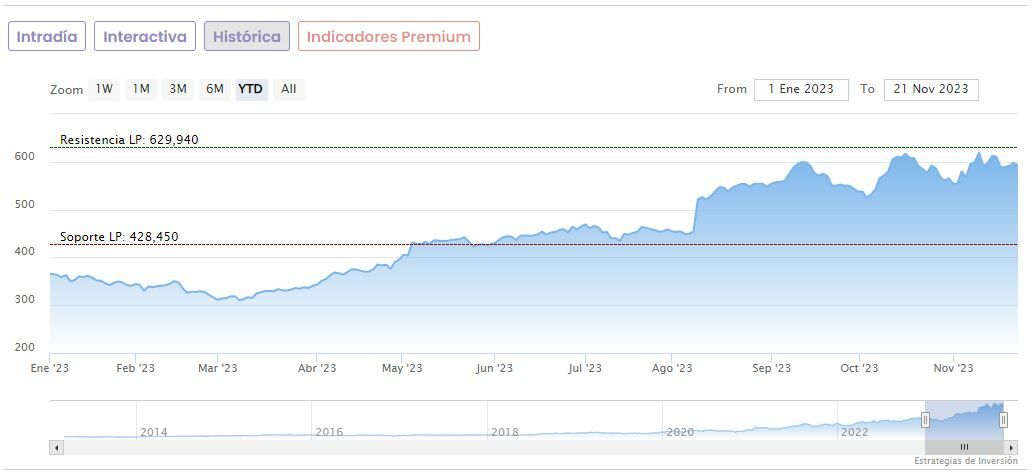Click the Resistencia LP 629,940 label
Image resolution: width=1033 pixels, height=475 pixels.
pyautogui.click(x=129, y=140)
